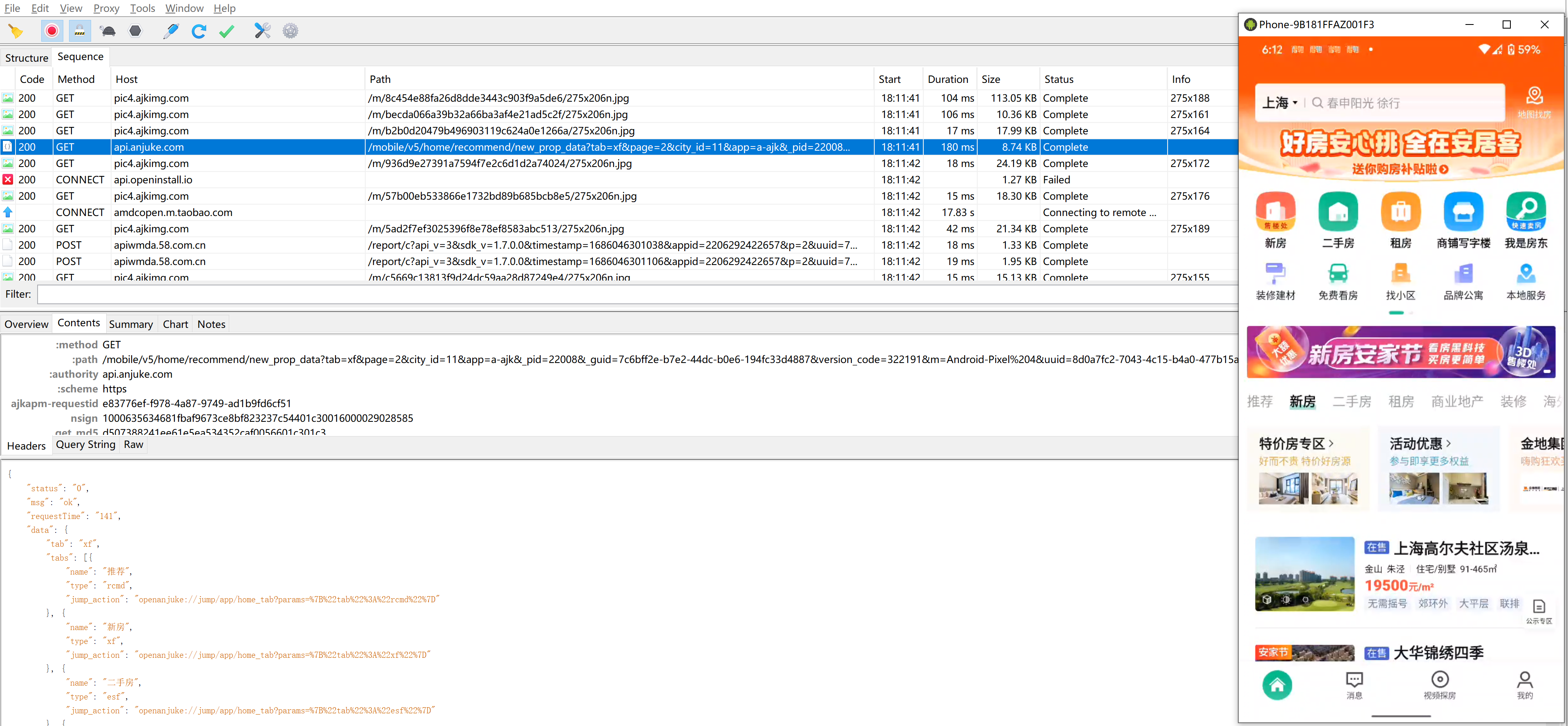Open the Window menu

(184, 8)
